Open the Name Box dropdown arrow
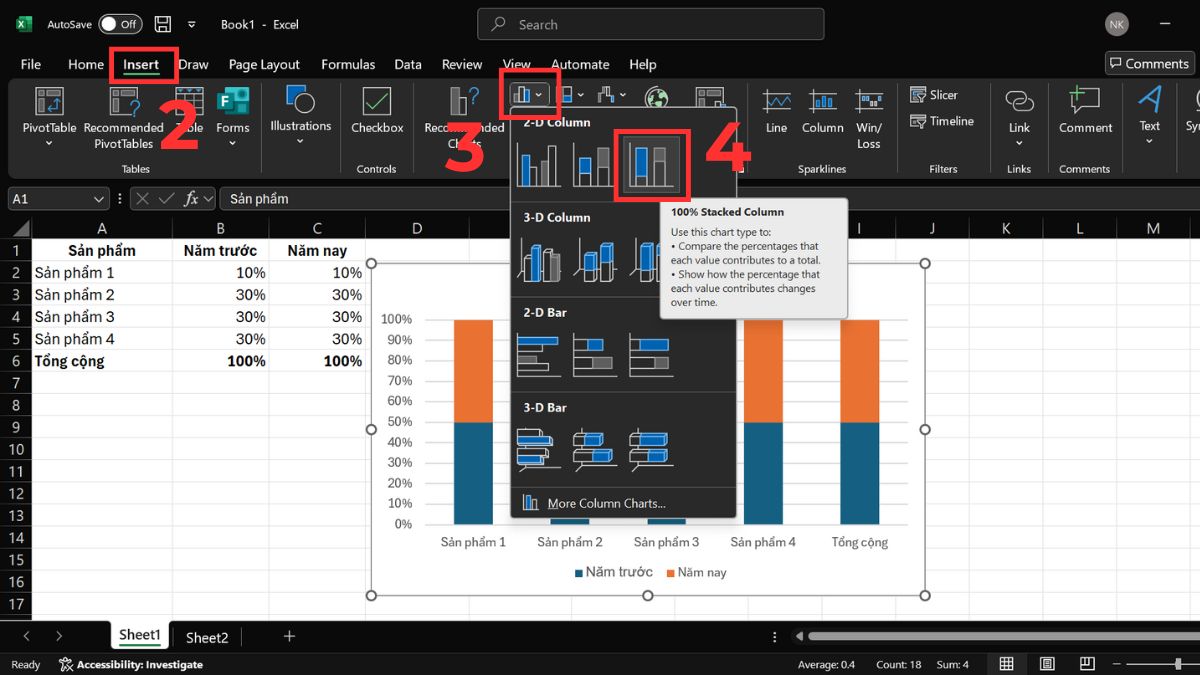The width and height of the screenshot is (1200, 675). pos(98,199)
